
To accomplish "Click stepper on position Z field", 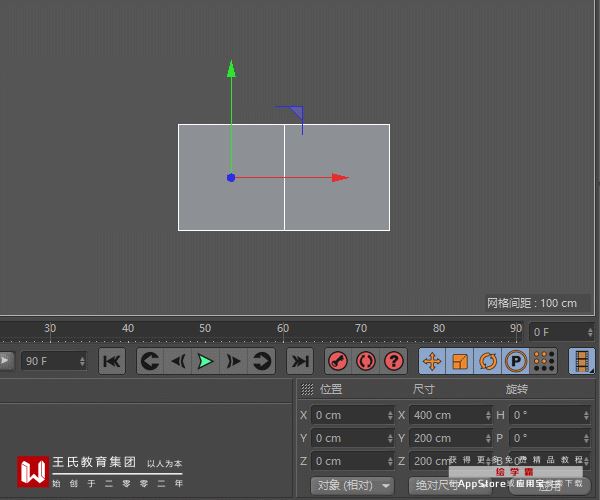I will [x=390, y=461].
